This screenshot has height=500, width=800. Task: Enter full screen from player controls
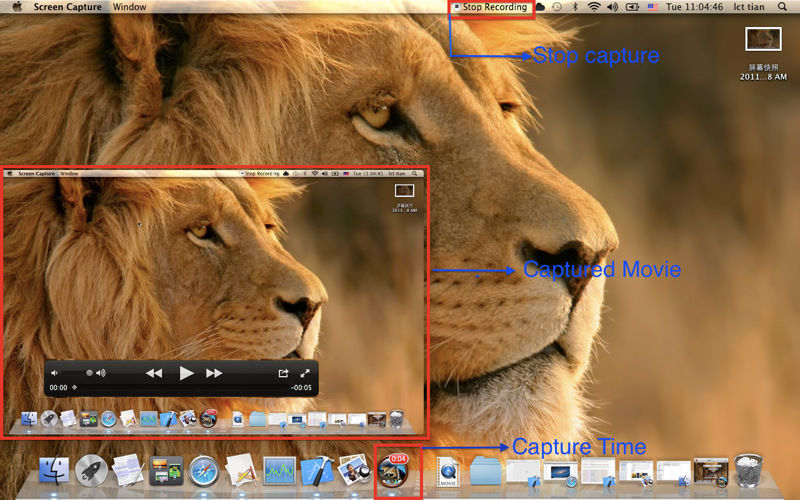point(305,373)
